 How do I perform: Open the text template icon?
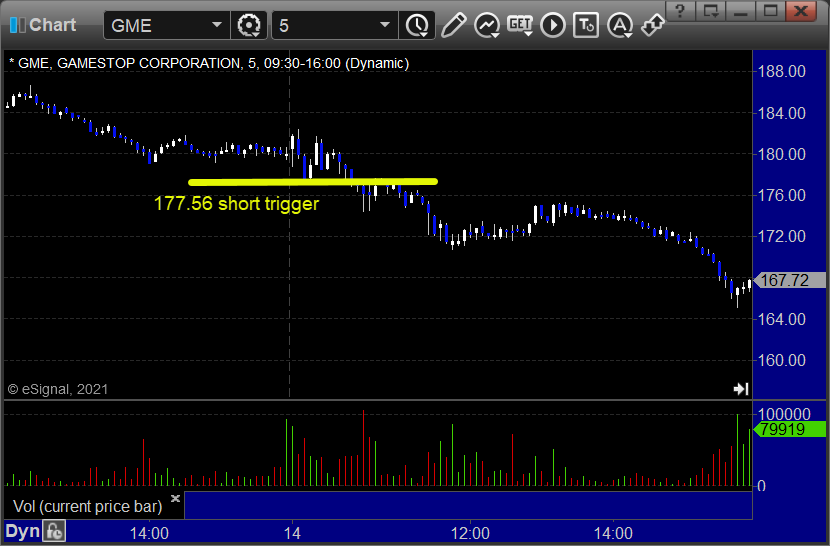coord(586,25)
